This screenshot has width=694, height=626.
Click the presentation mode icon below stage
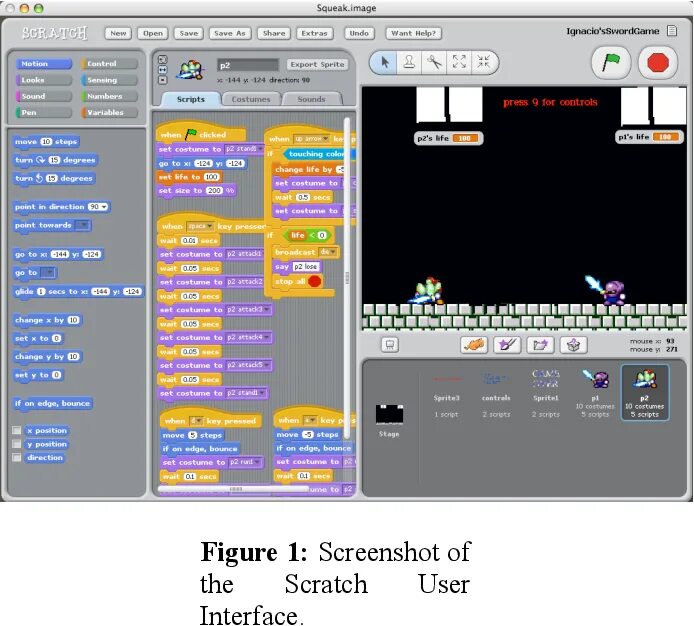389,345
